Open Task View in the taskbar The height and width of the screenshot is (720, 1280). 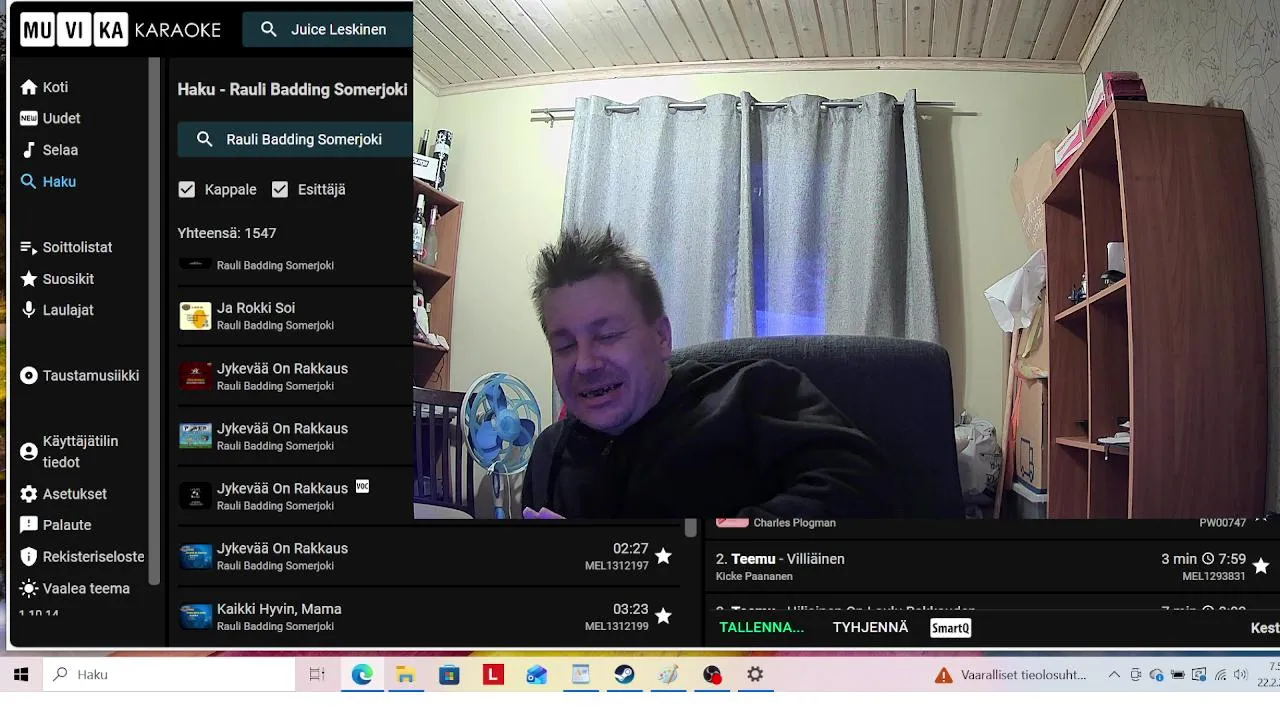click(317, 675)
